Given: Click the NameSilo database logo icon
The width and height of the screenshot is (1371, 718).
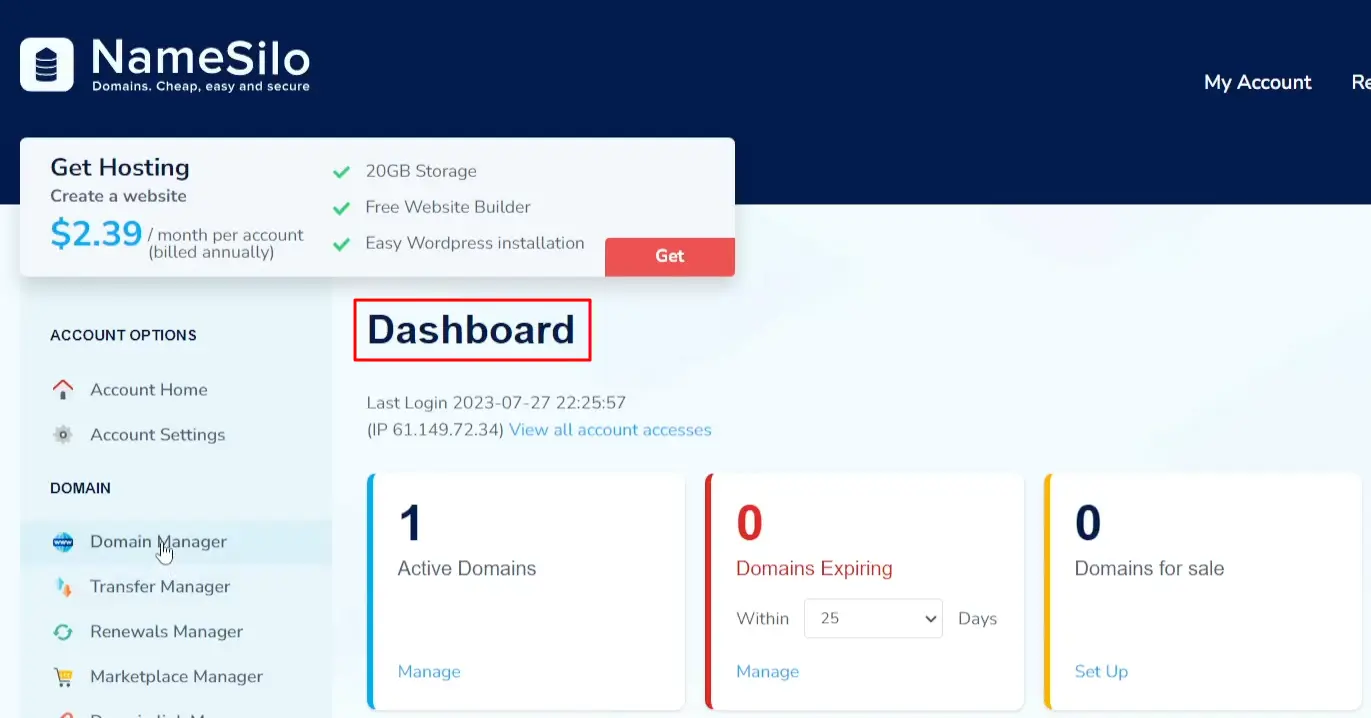Looking at the screenshot, I should (x=47, y=65).
